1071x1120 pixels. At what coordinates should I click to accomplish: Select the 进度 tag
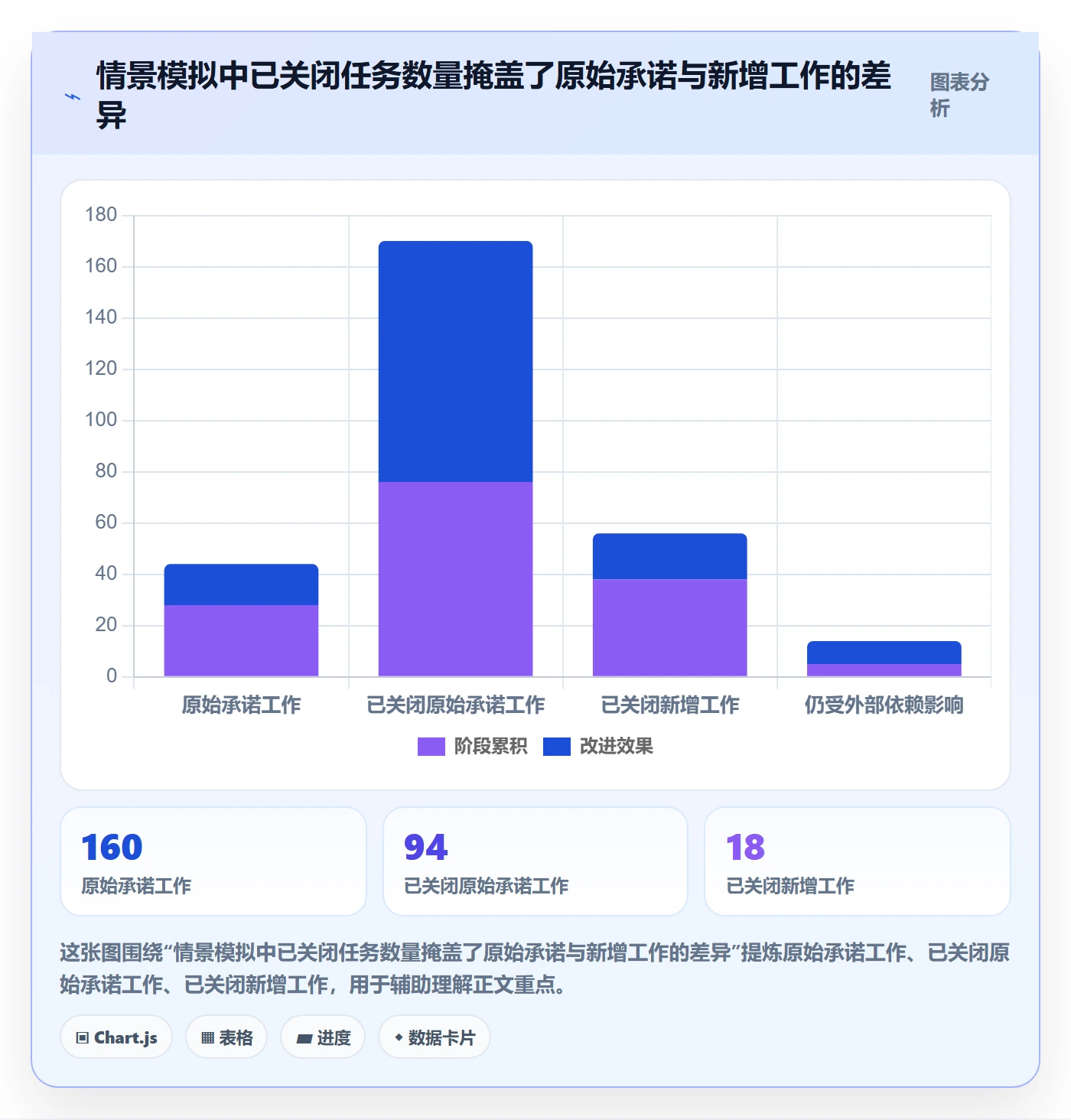tap(323, 1037)
